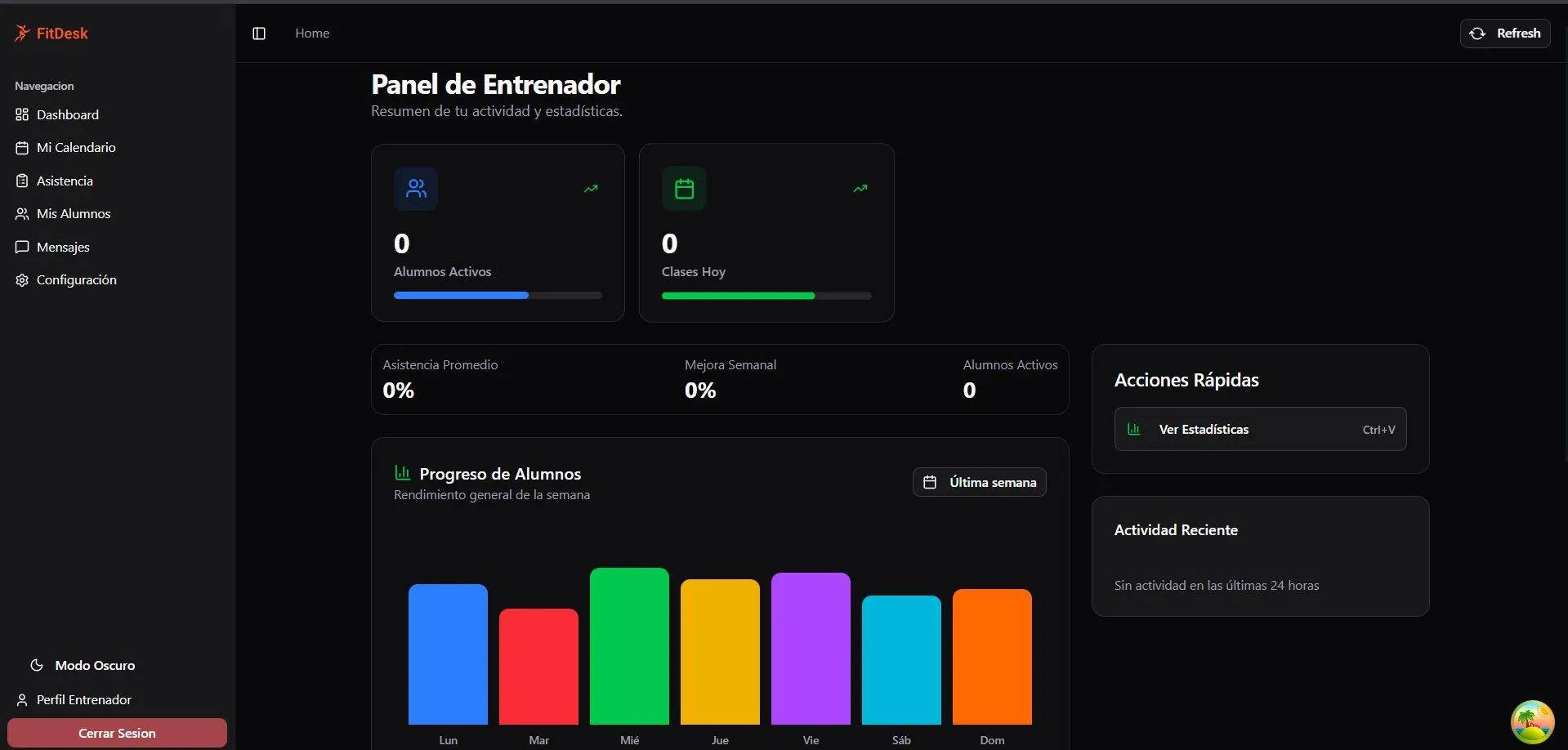Click the FitDesk logo icon

[22, 33]
